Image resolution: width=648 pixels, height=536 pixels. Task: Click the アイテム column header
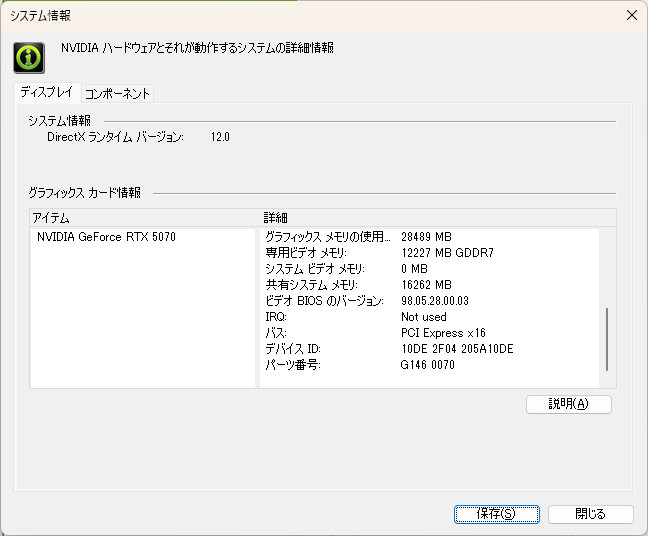click(x=143, y=218)
